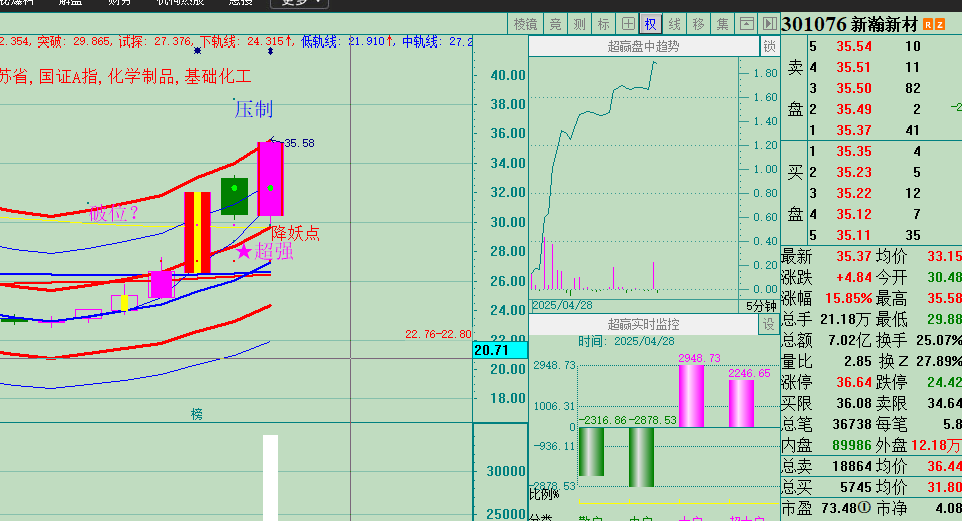Click the 棱镜 toolbar button

(525, 24)
